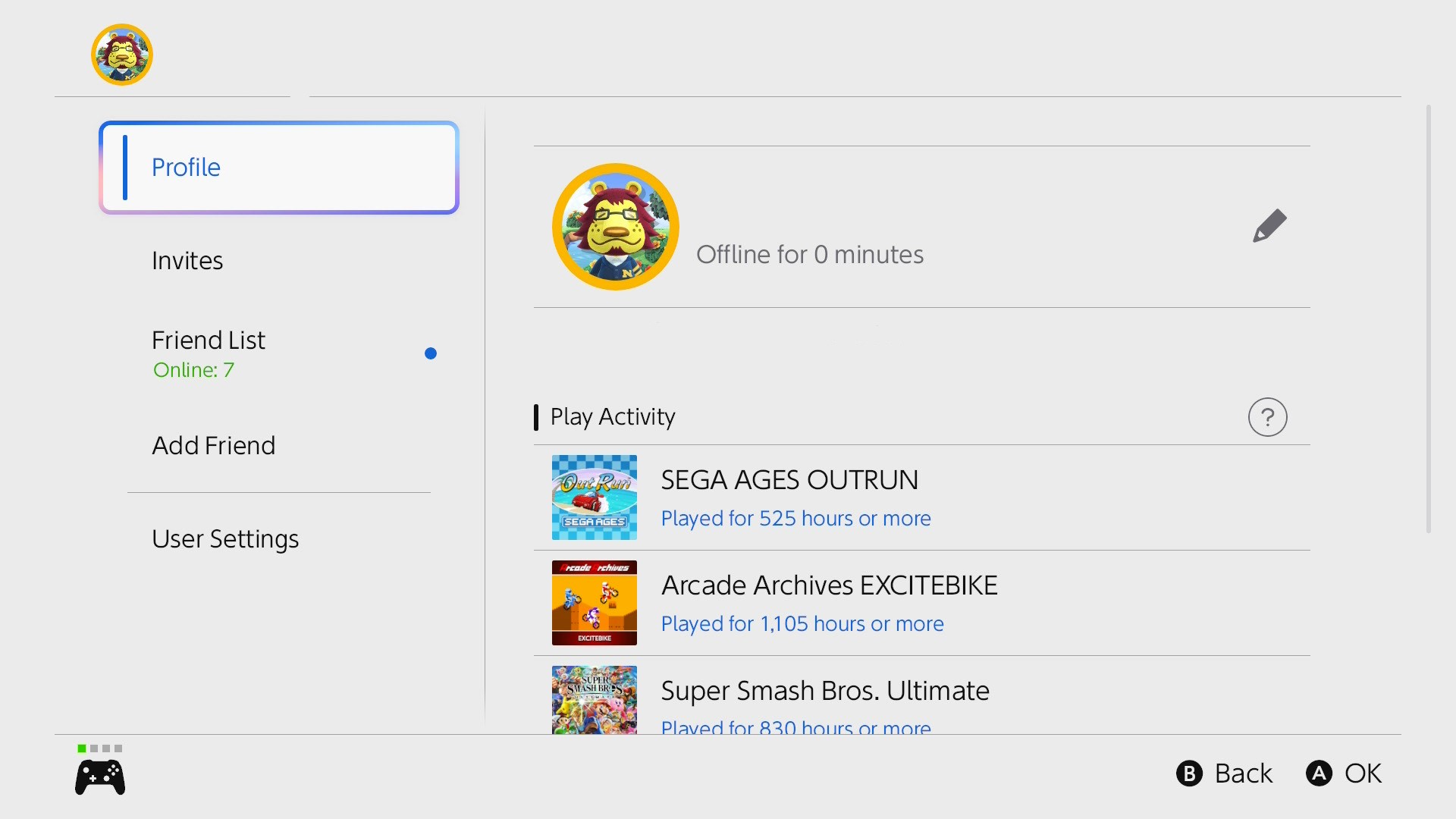Click the small user avatar at top left
The width and height of the screenshot is (1456, 819).
122,55
